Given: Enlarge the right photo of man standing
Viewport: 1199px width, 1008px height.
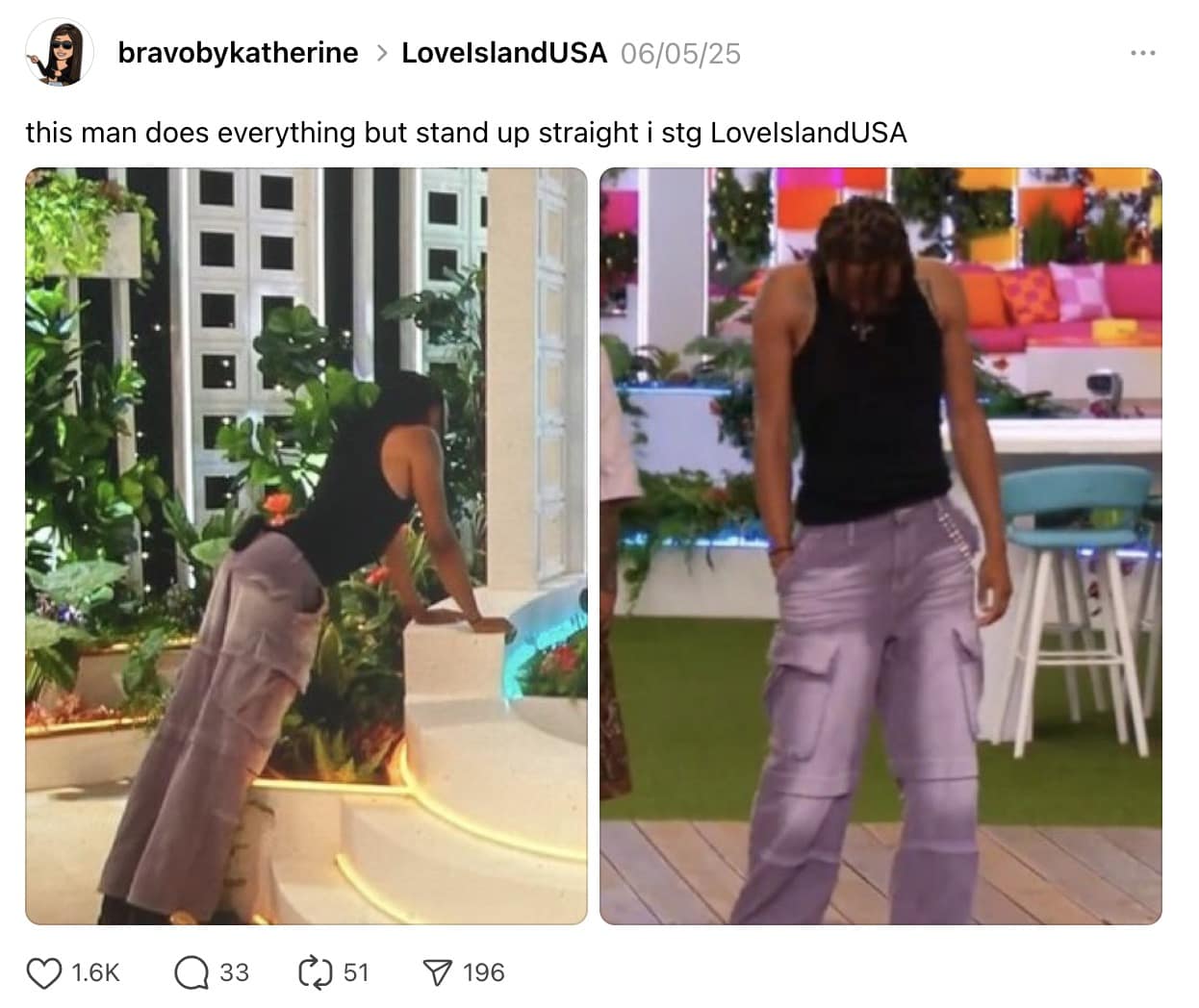Looking at the screenshot, I should (x=880, y=546).
